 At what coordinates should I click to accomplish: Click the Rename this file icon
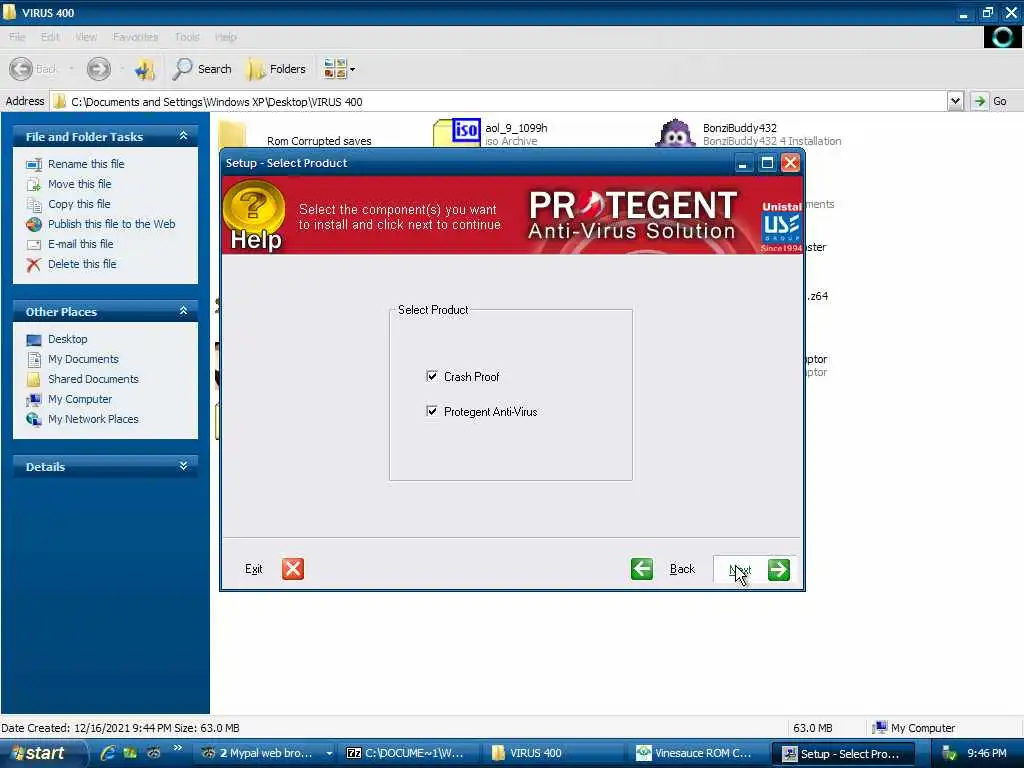pos(34,165)
